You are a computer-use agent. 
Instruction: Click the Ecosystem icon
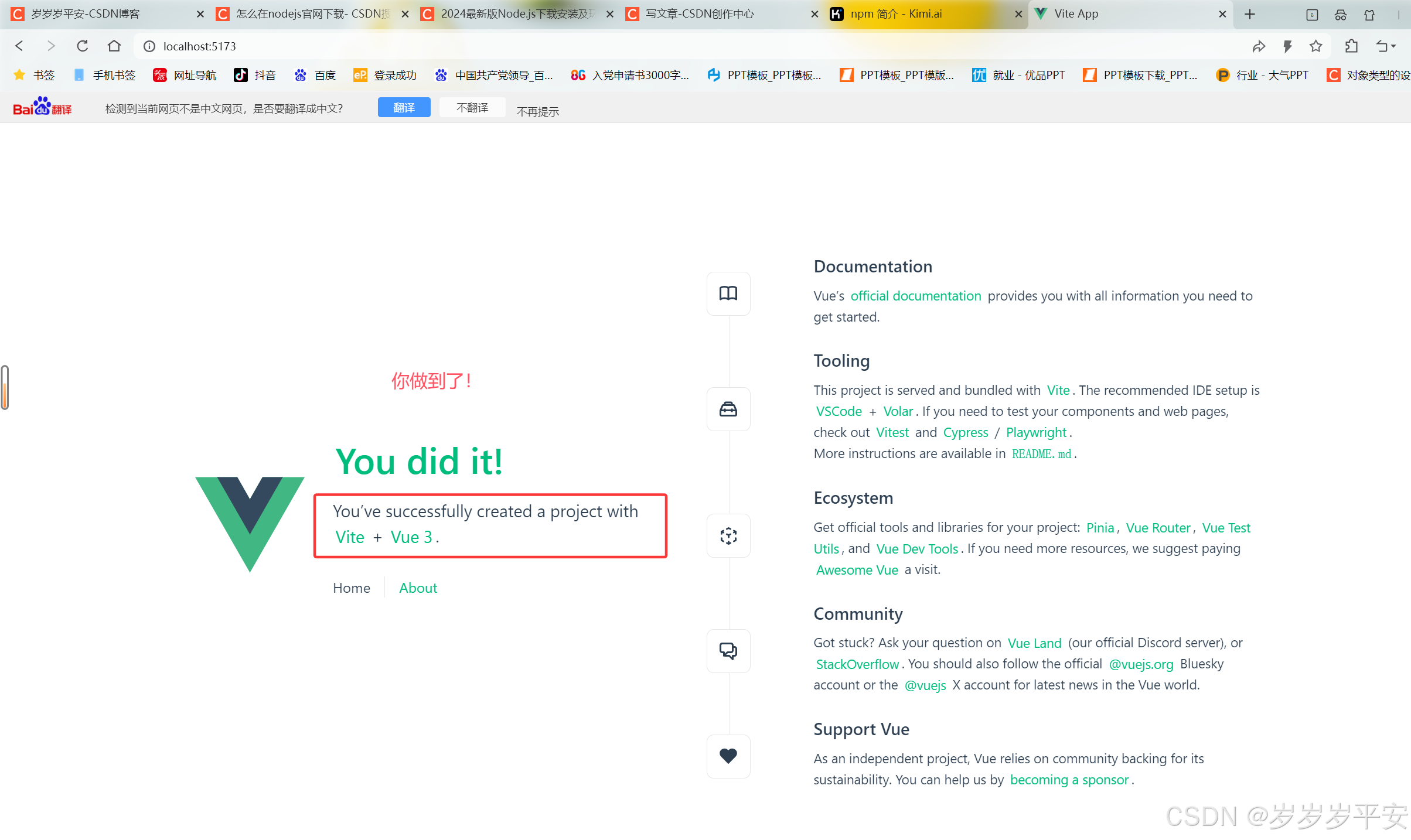click(728, 535)
